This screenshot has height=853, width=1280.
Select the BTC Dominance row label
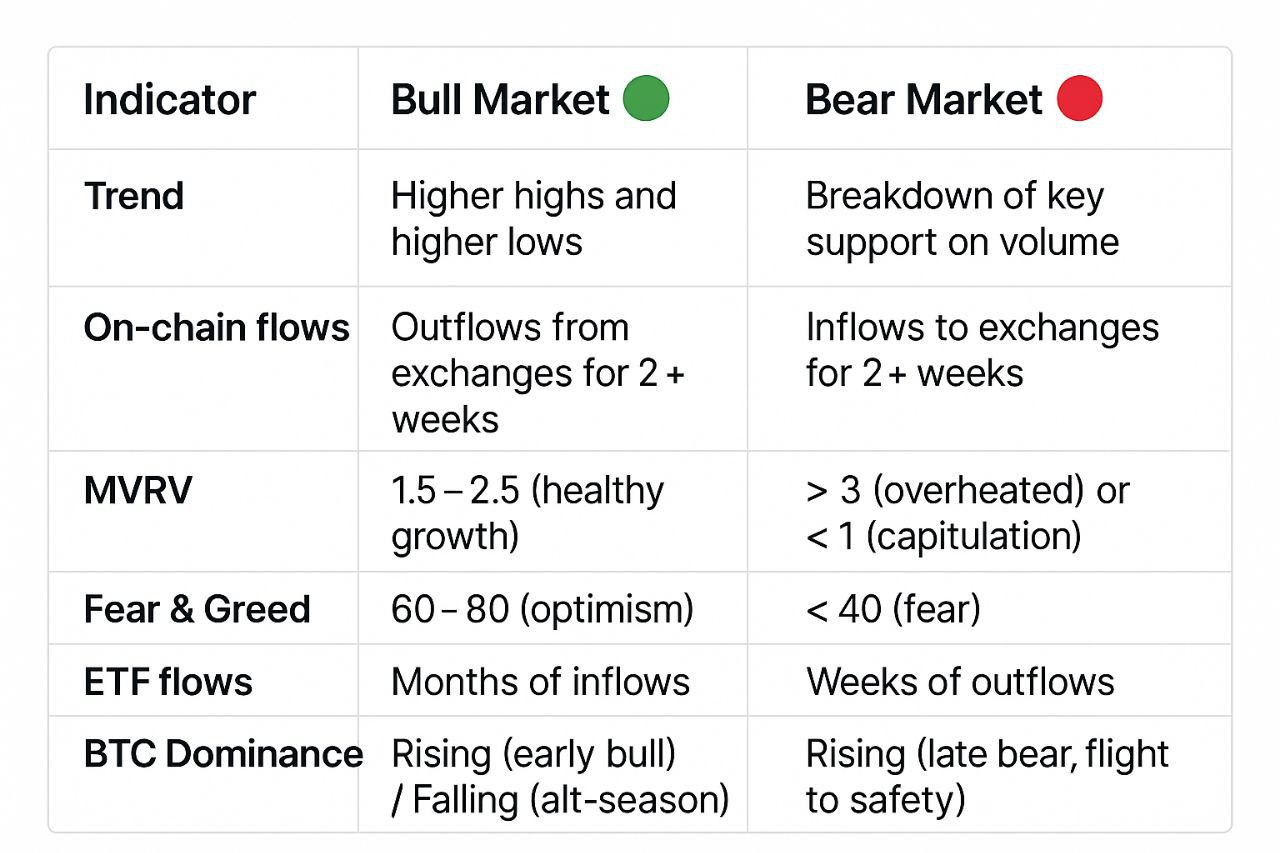(x=222, y=754)
